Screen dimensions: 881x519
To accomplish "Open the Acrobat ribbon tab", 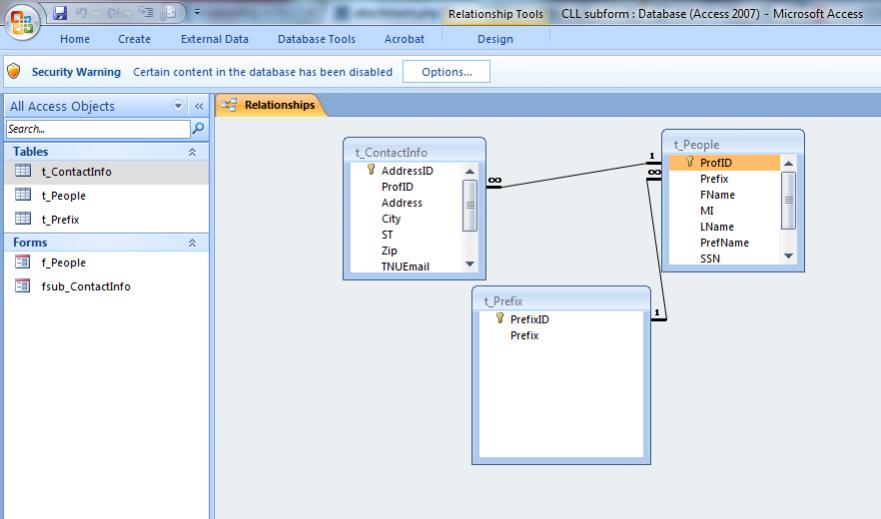I will pos(405,39).
